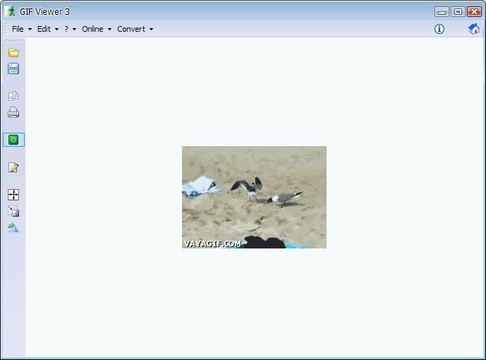Expand the dropdown arrow next to the ? menu
Screen dimensions: 486x360
coord(74,29)
